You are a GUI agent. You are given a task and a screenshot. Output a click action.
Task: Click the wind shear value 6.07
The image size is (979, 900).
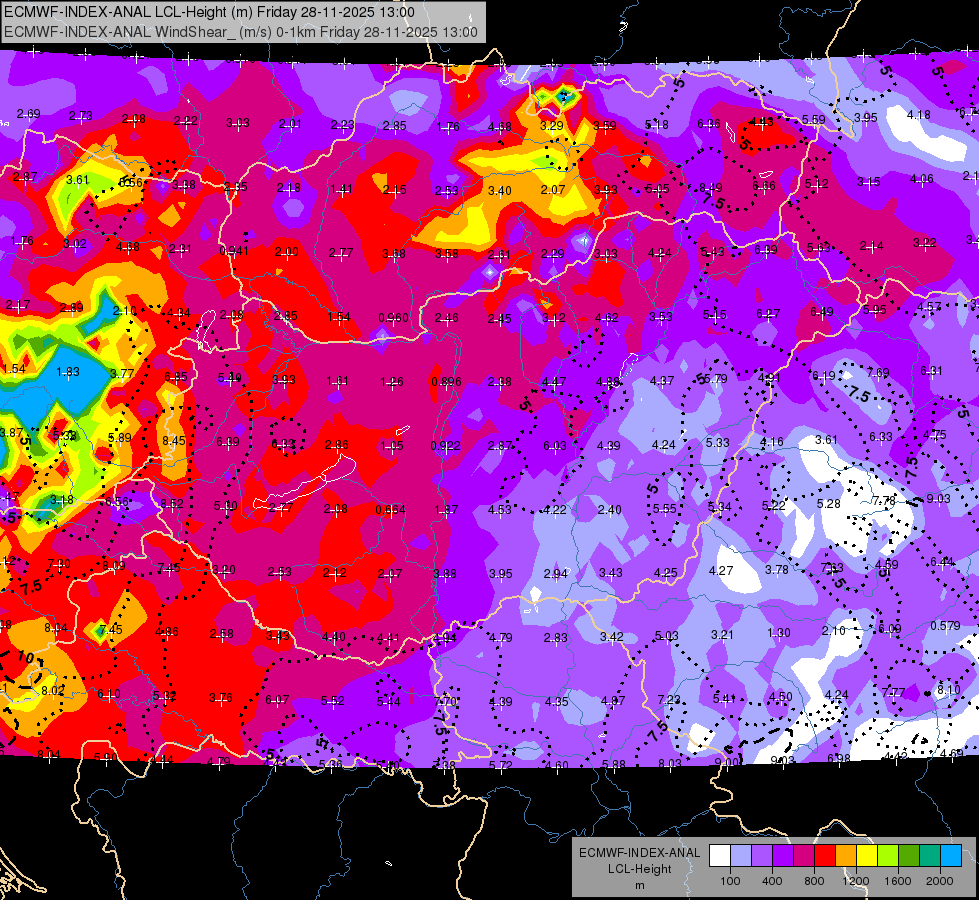pos(277,700)
